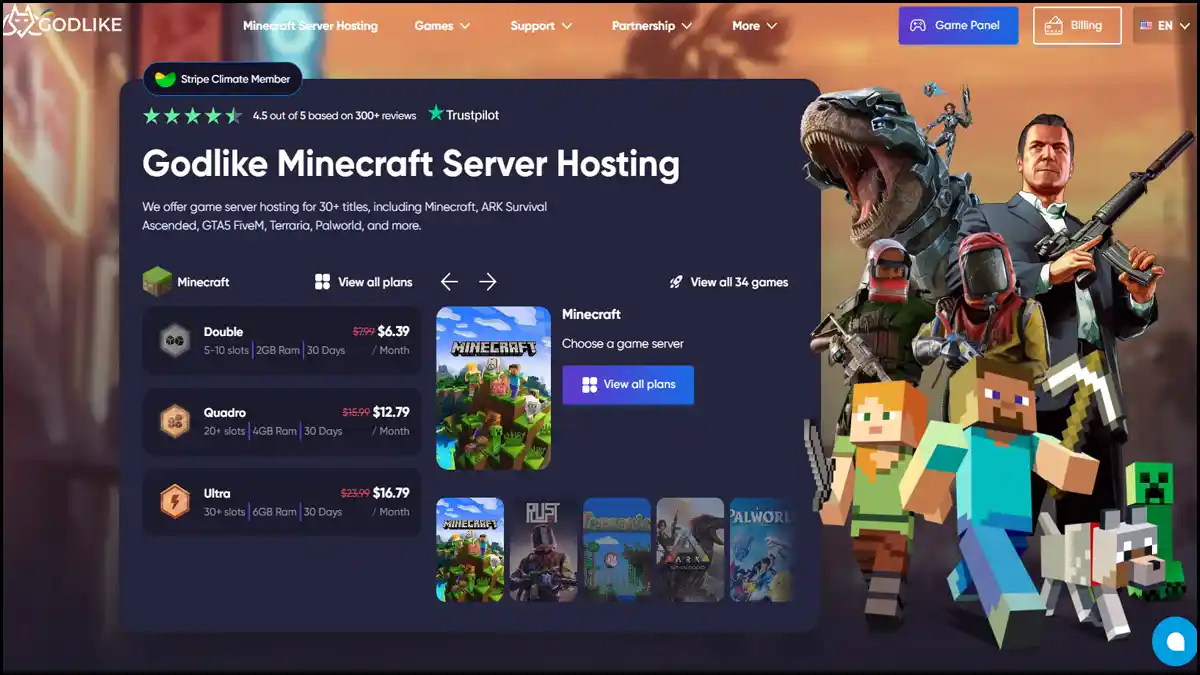Open the EN language selector
Screen dimensions: 1200x675
1162,26
